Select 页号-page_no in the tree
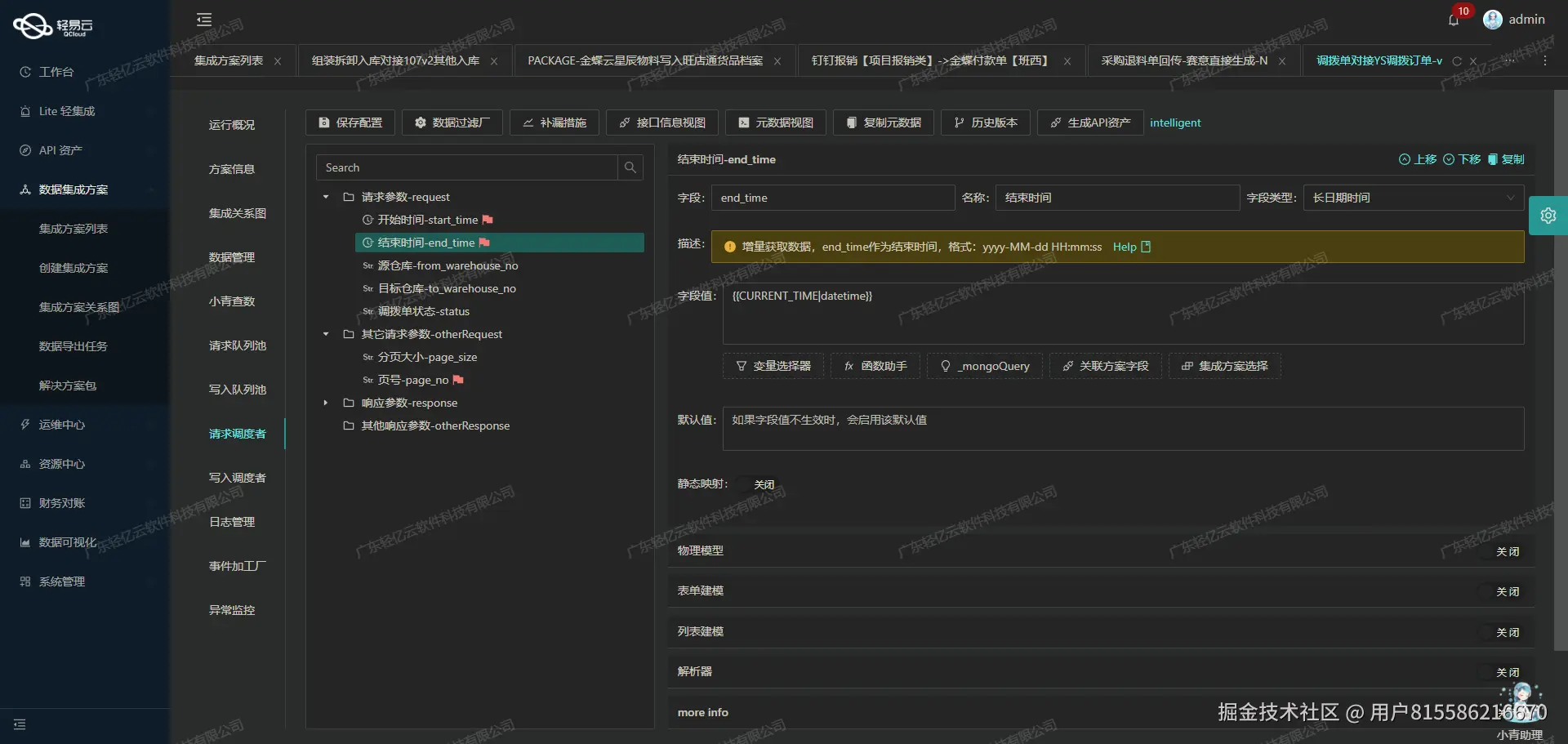 coord(413,380)
